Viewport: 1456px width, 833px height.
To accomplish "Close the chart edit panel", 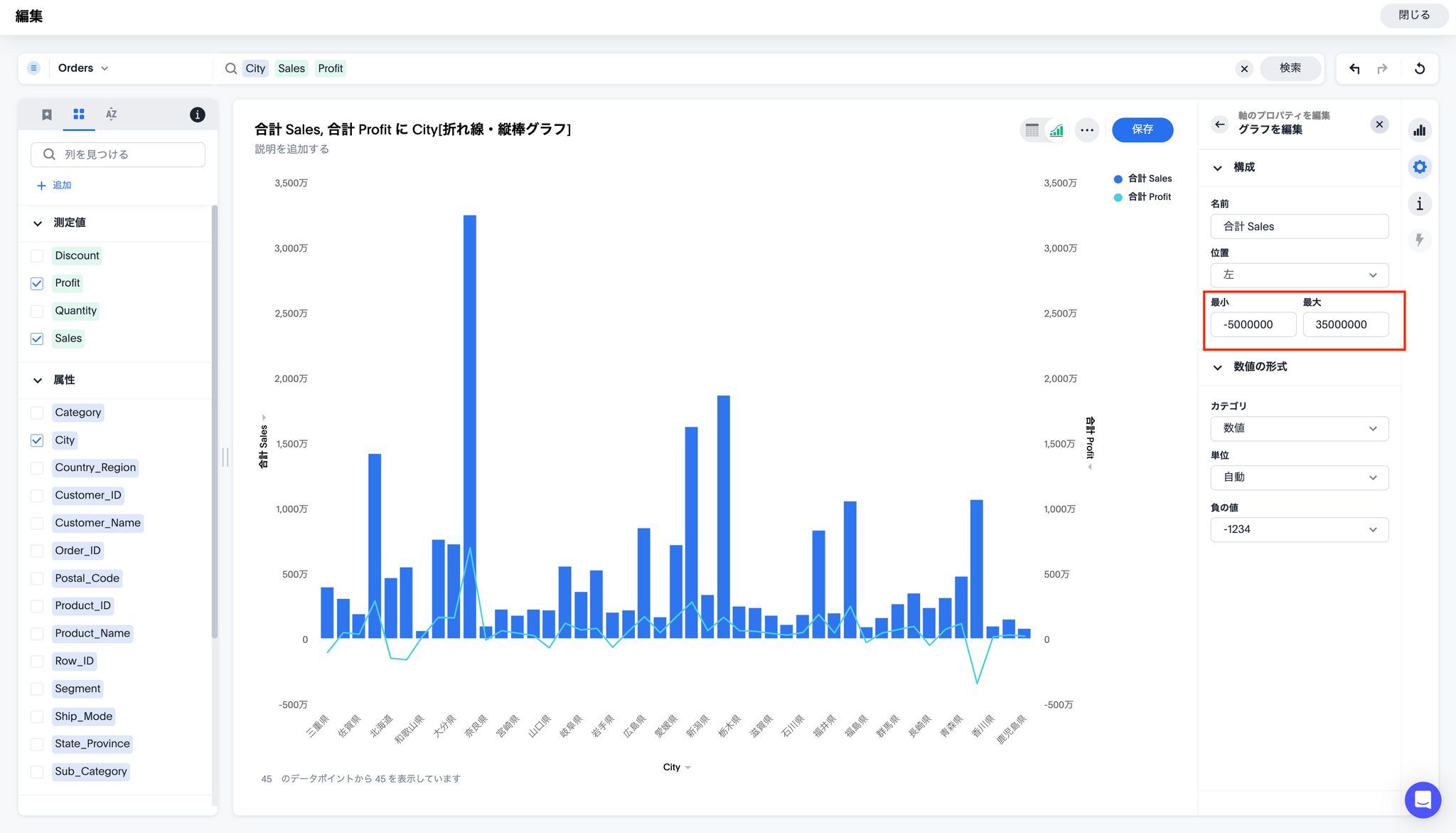I will (x=1379, y=124).
